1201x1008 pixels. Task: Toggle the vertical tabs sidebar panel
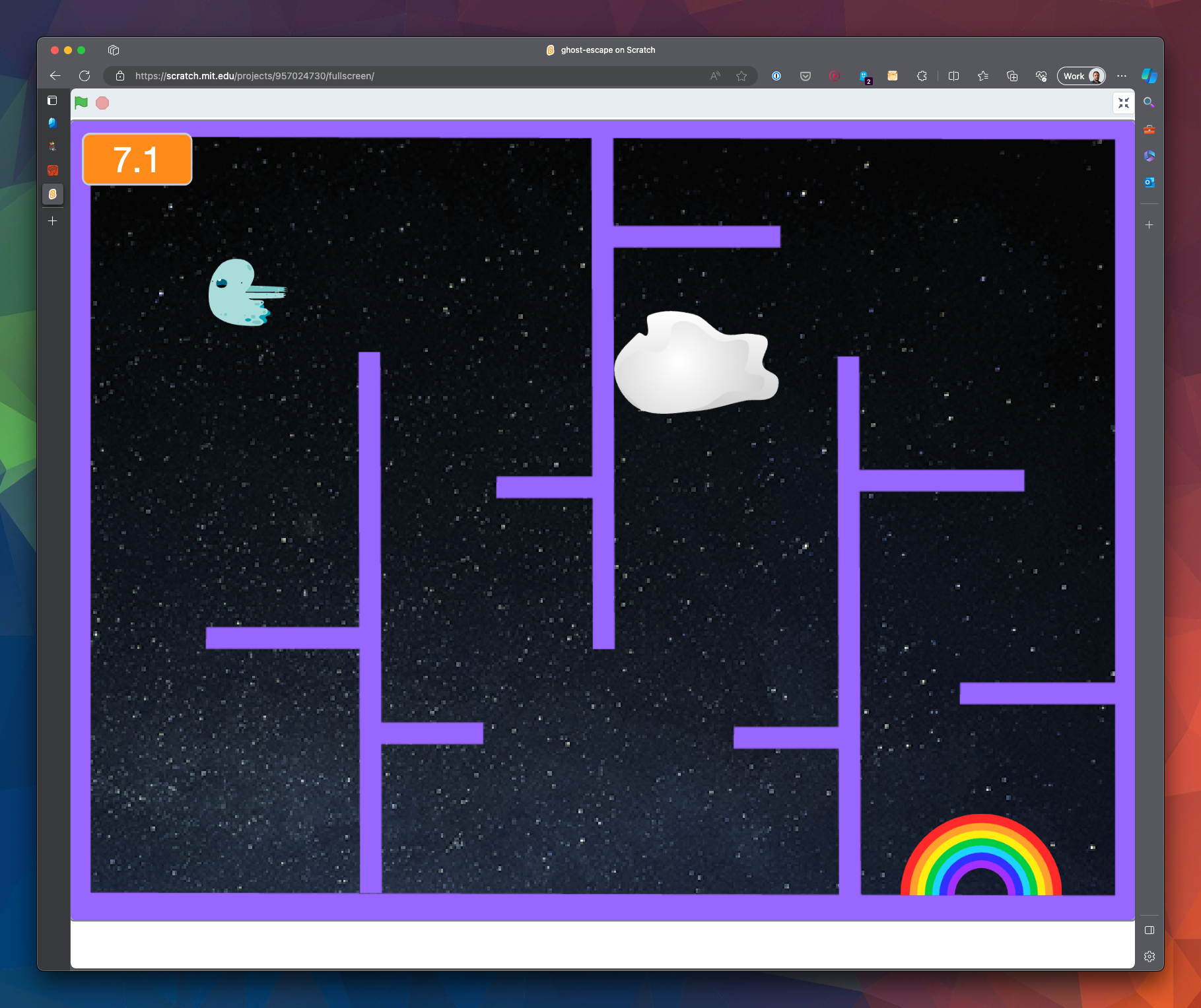[52, 100]
